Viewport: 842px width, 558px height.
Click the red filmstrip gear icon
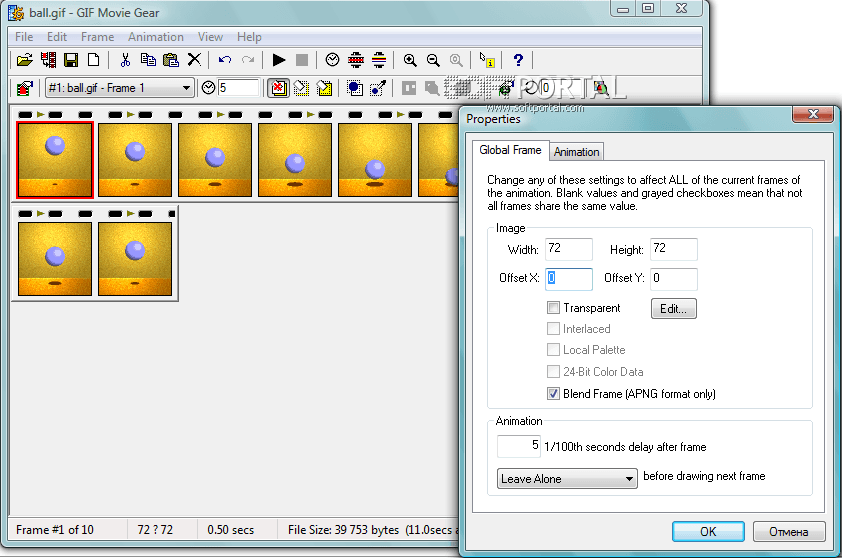[355, 60]
